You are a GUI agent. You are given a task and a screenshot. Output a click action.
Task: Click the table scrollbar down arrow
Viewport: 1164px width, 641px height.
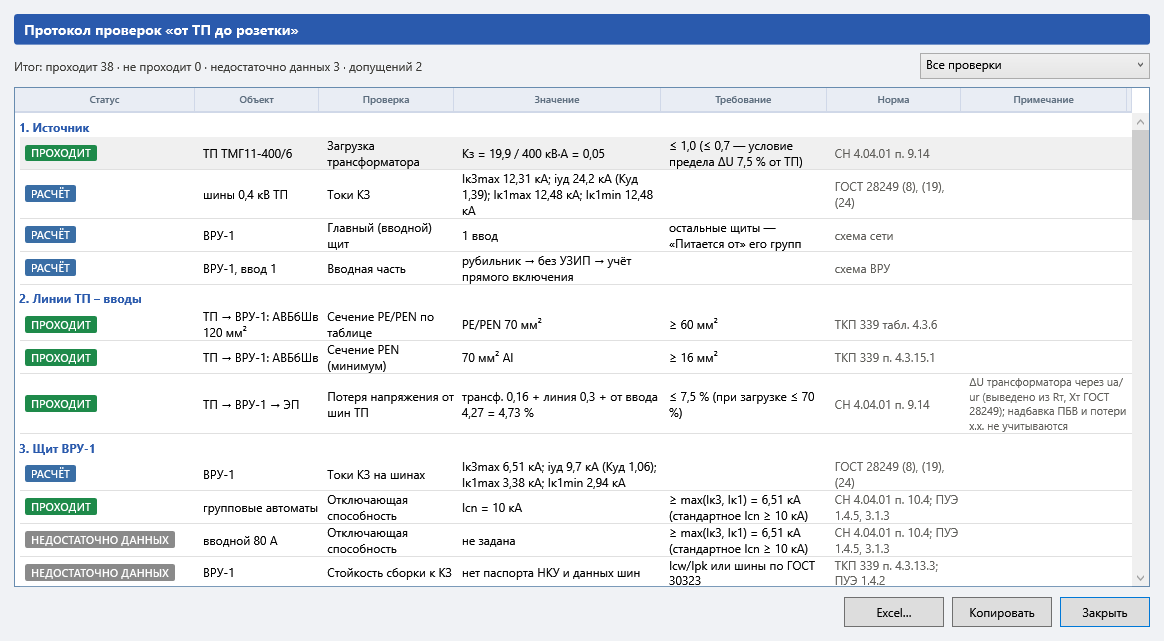[1140, 578]
